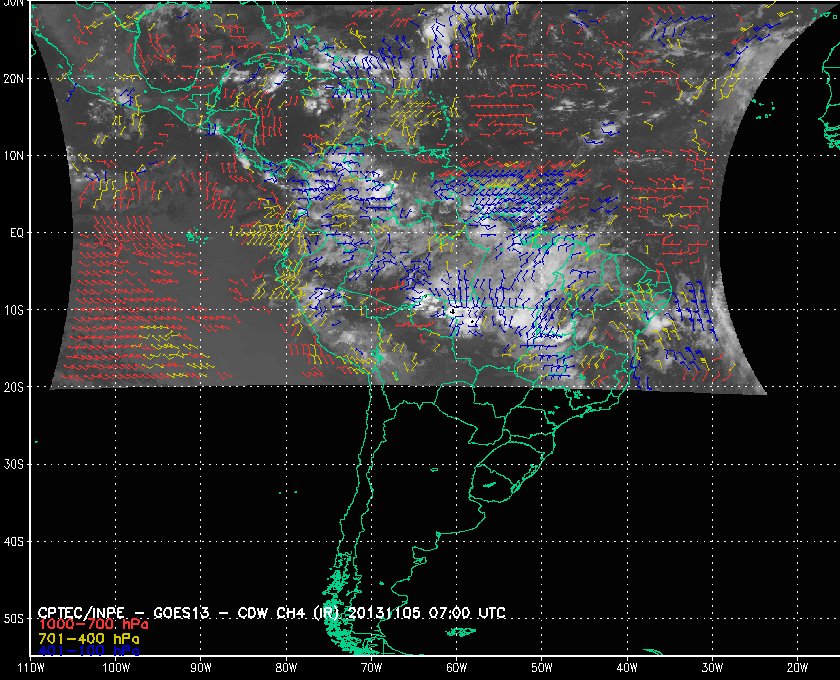Viewport: 840px width, 680px height.
Task: Click the red 1000-700 hPa legend entry
Action: tap(93, 625)
